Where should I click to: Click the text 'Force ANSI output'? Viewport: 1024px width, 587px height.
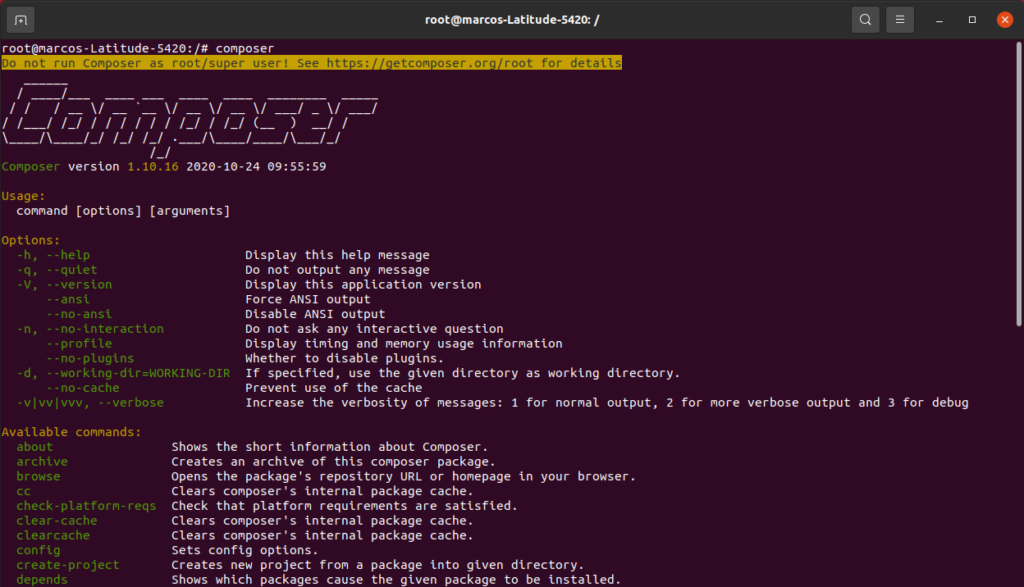point(308,299)
